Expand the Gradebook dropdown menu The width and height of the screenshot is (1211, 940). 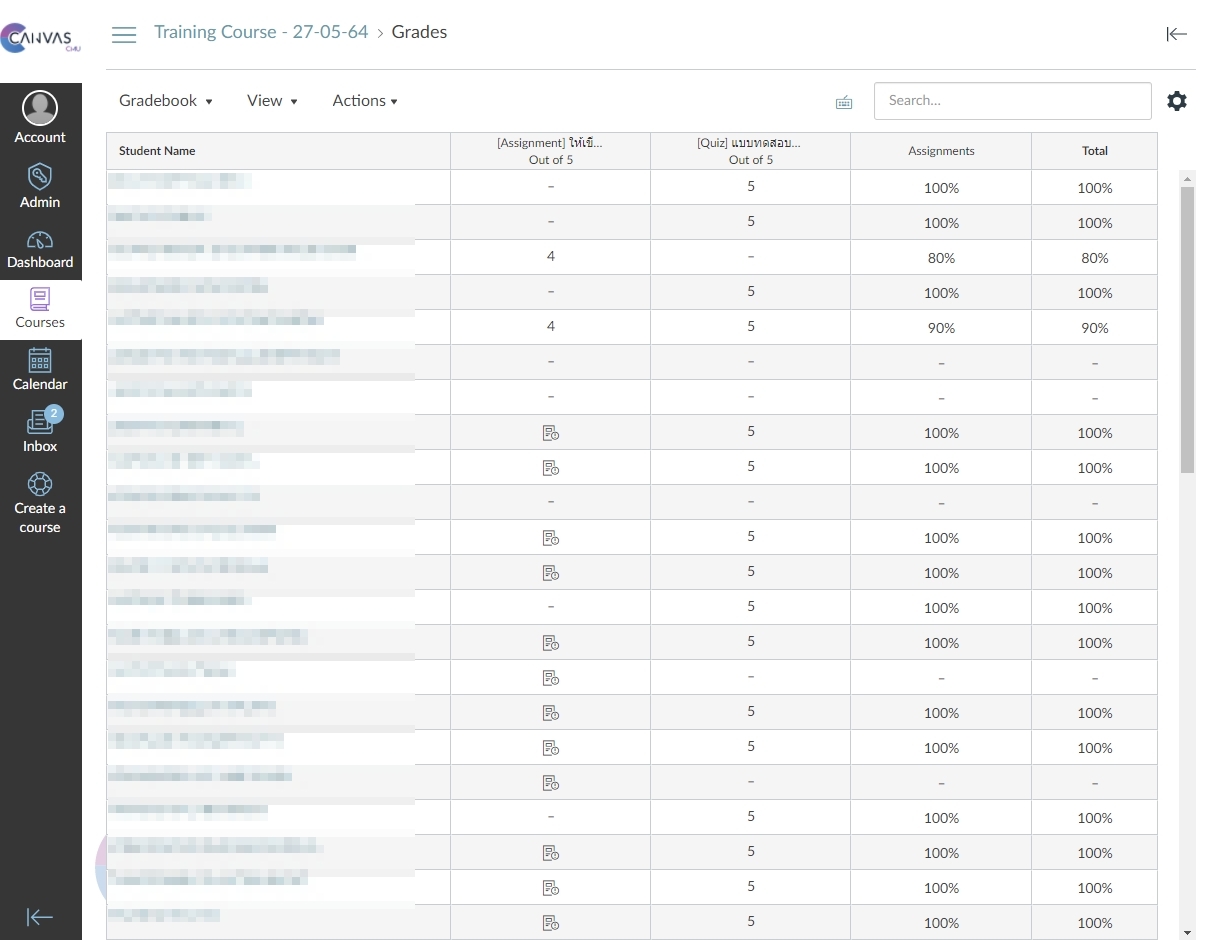click(166, 101)
